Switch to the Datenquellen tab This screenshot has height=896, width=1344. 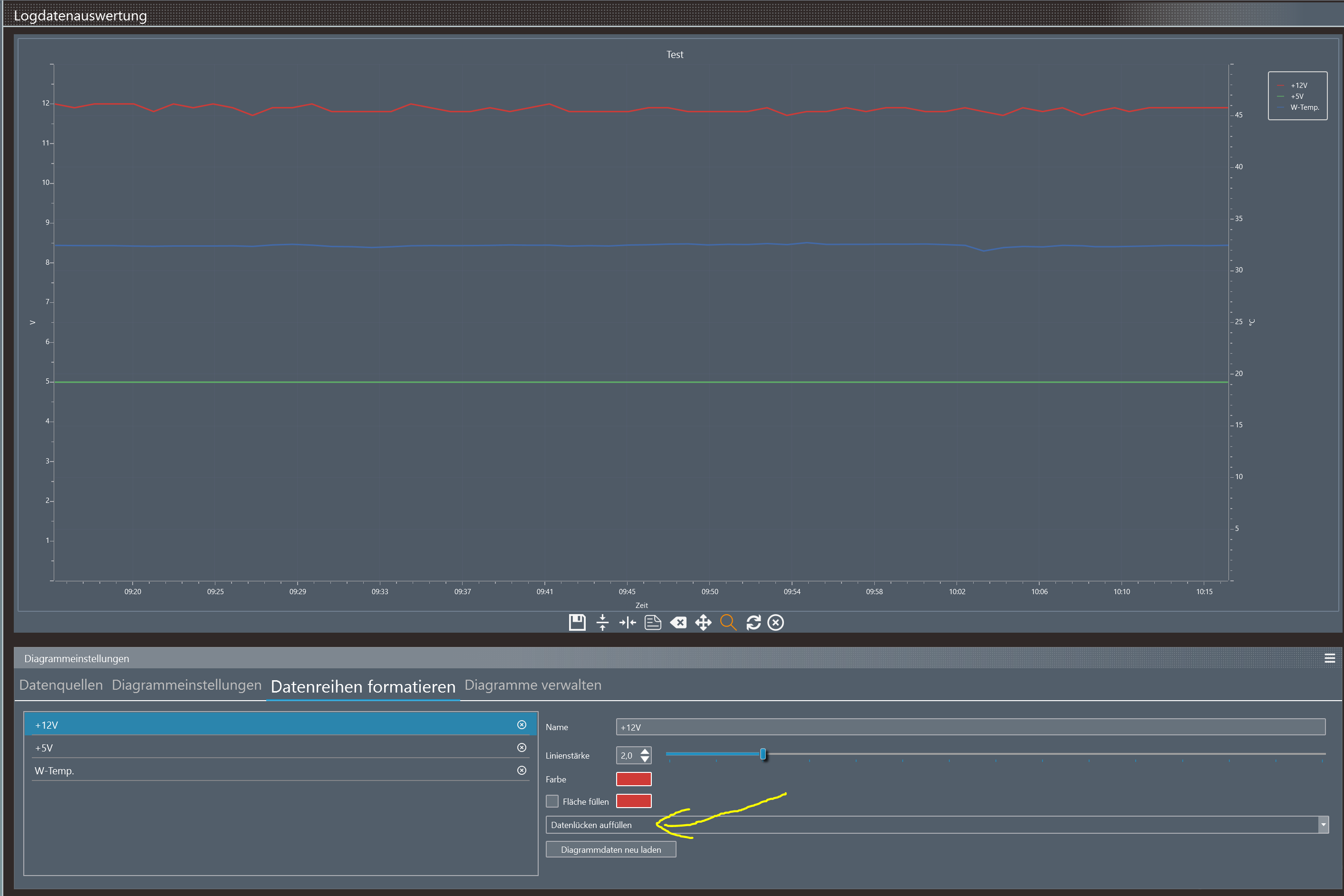pos(61,685)
